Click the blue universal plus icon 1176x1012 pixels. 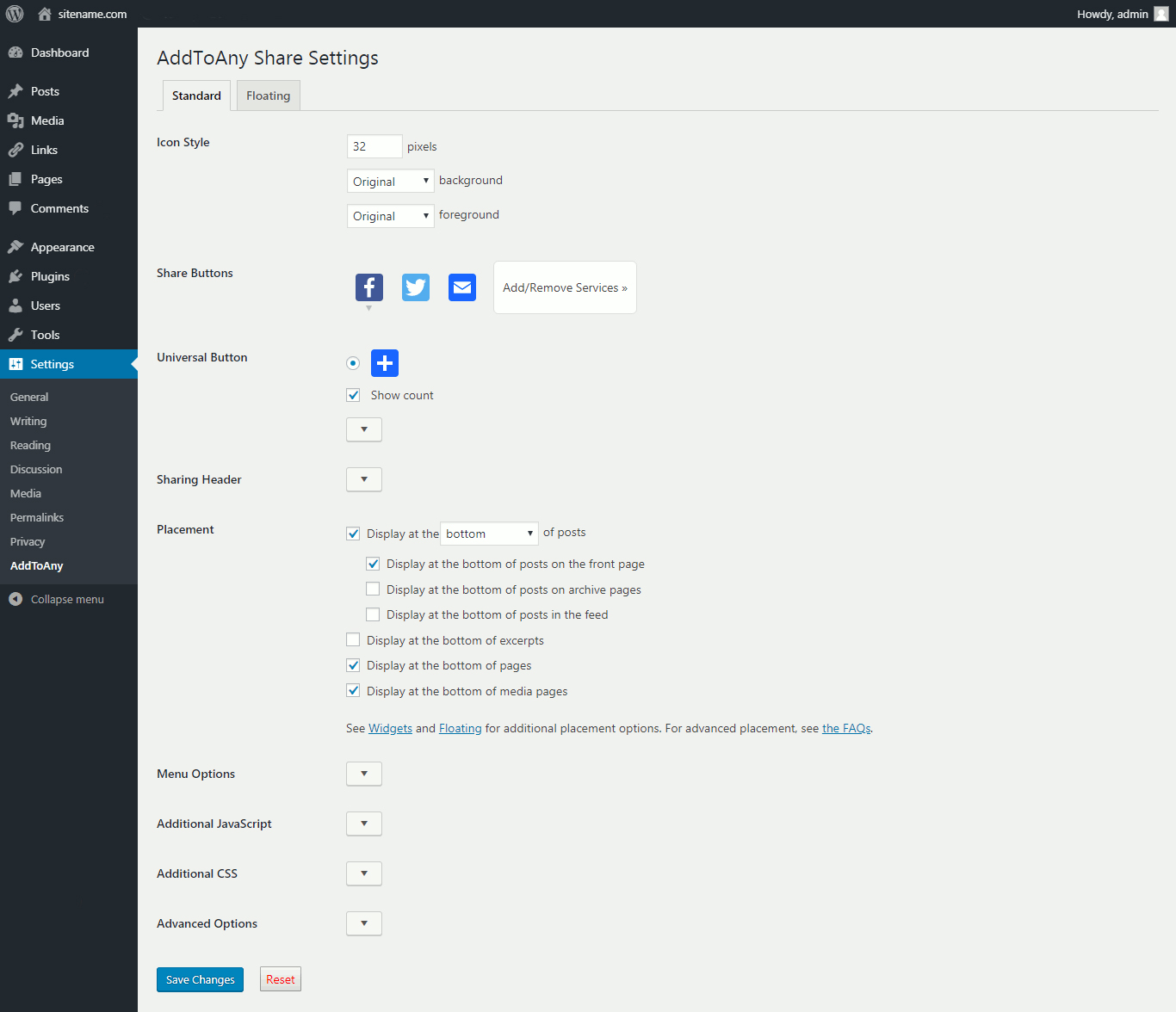(385, 363)
